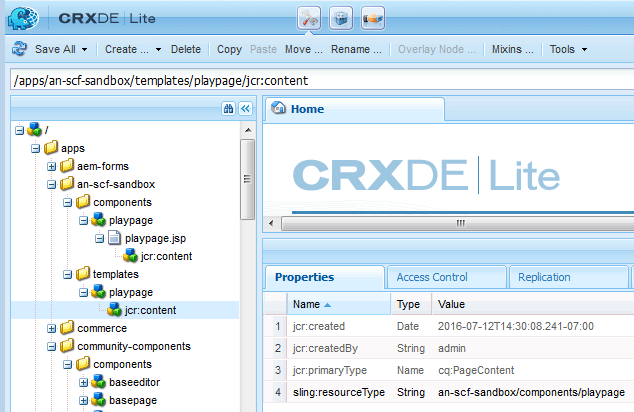Image resolution: width=634 pixels, height=412 pixels.
Task: Click the third header icon next to package manager
Action: click(x=372, y=18)
